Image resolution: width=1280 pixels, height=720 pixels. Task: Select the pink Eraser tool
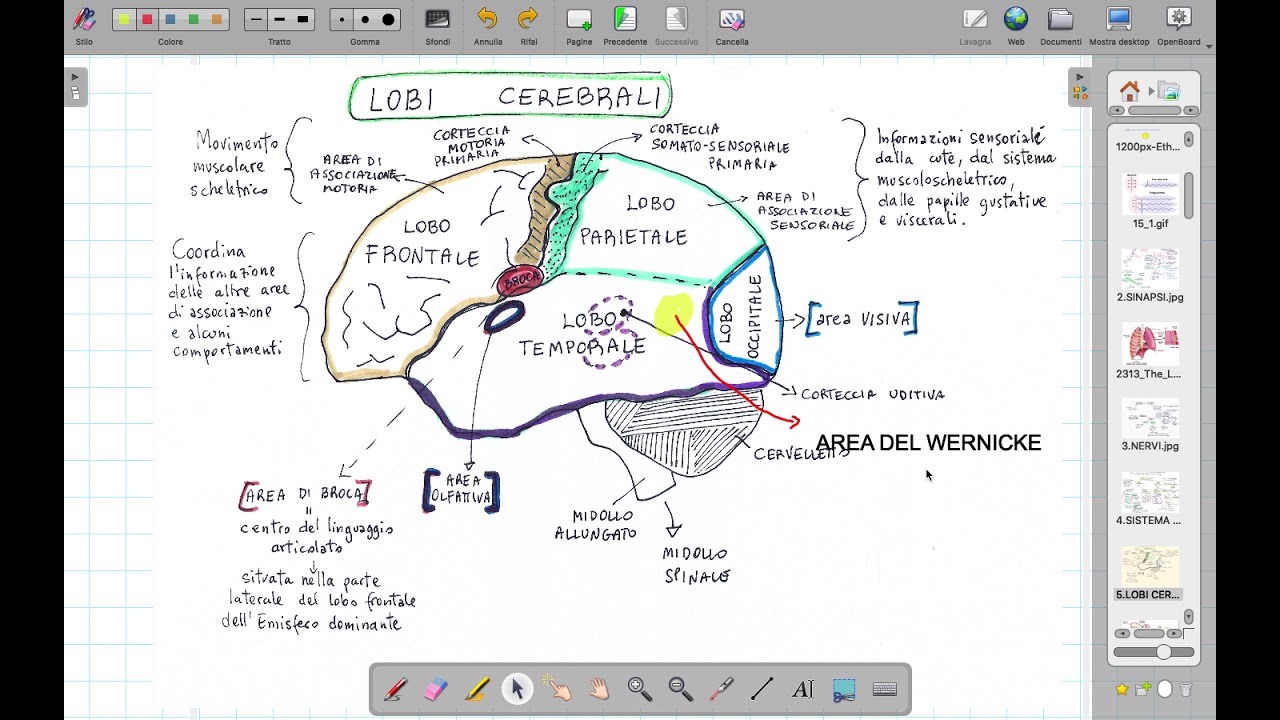click(x=436, y=689)
